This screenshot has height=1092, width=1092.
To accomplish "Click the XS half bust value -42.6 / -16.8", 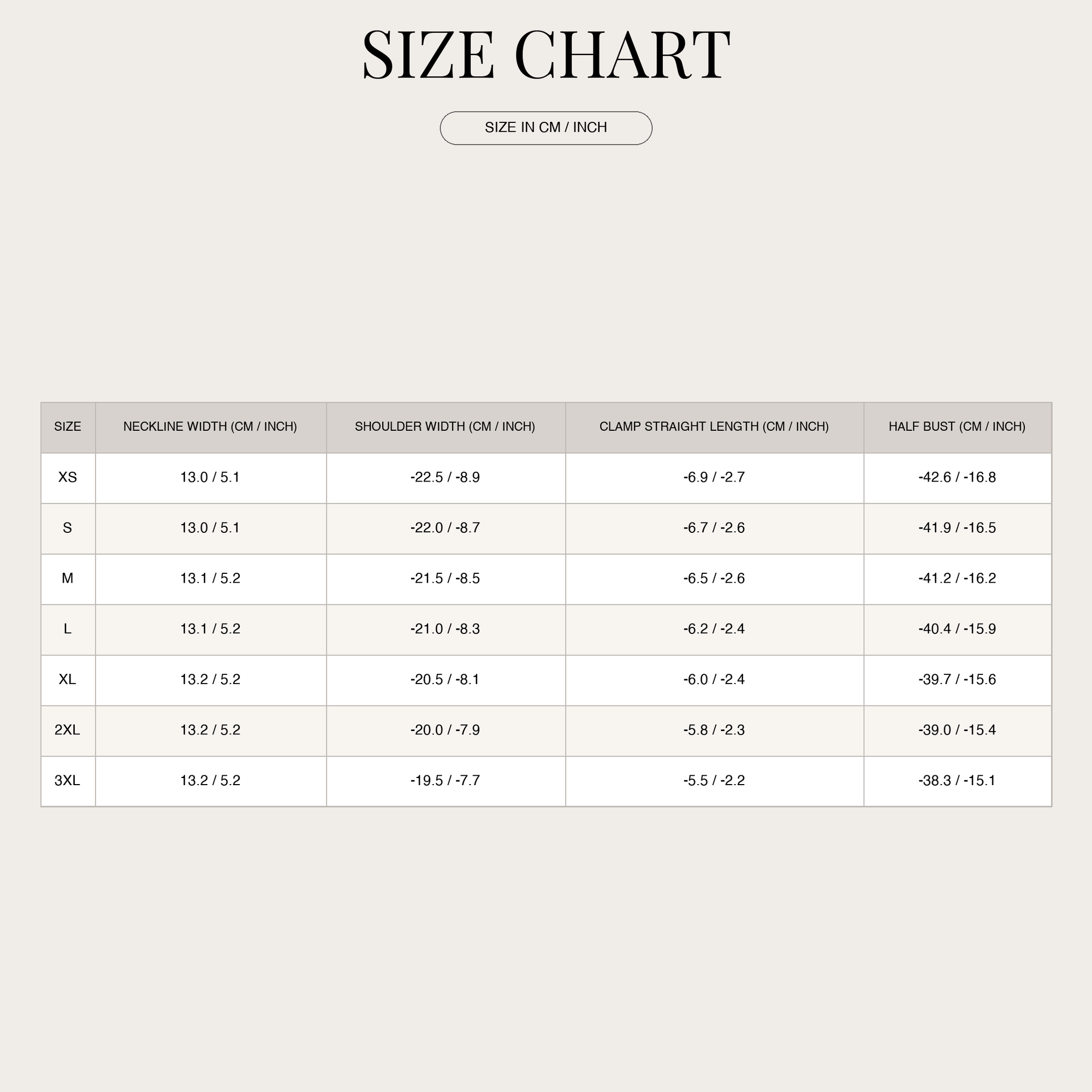I will (x=957, y=478).
